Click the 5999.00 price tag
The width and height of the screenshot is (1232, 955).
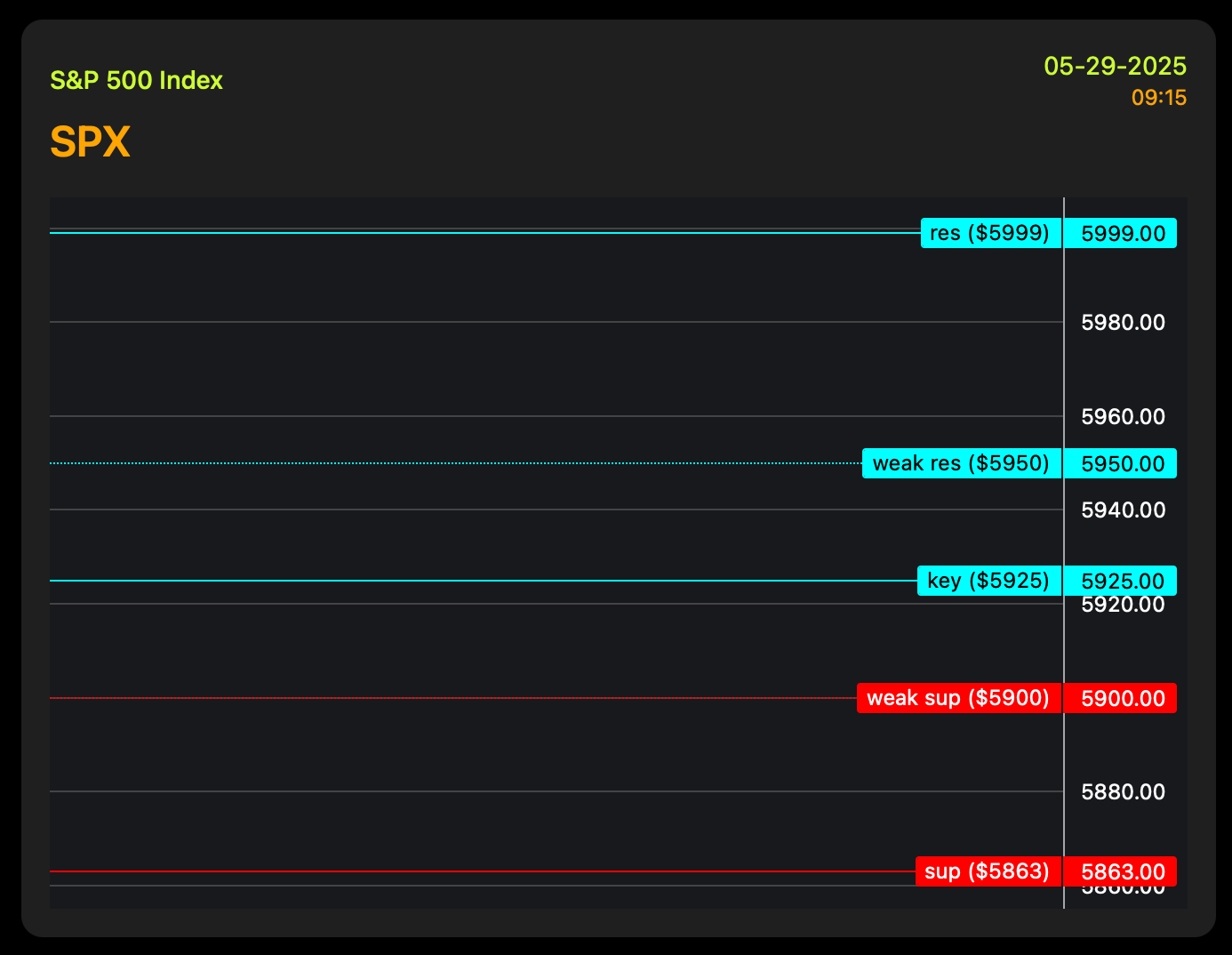point(1121,233)
